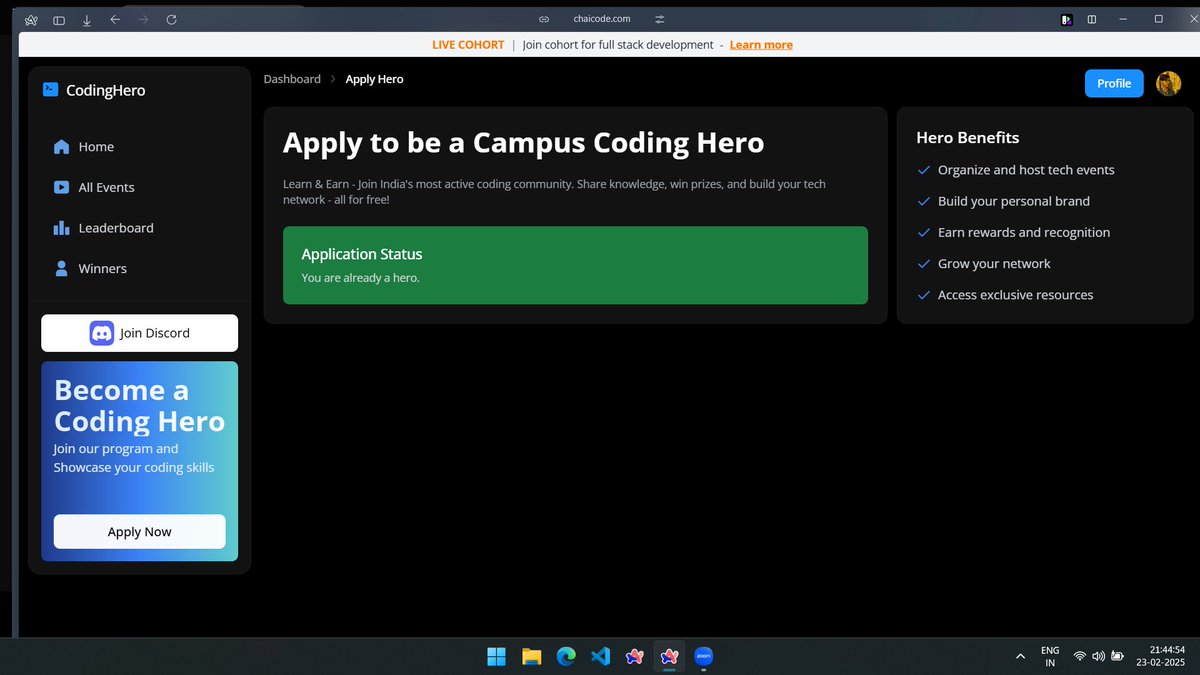Click the CodingHero brand name

coord(105,90)
